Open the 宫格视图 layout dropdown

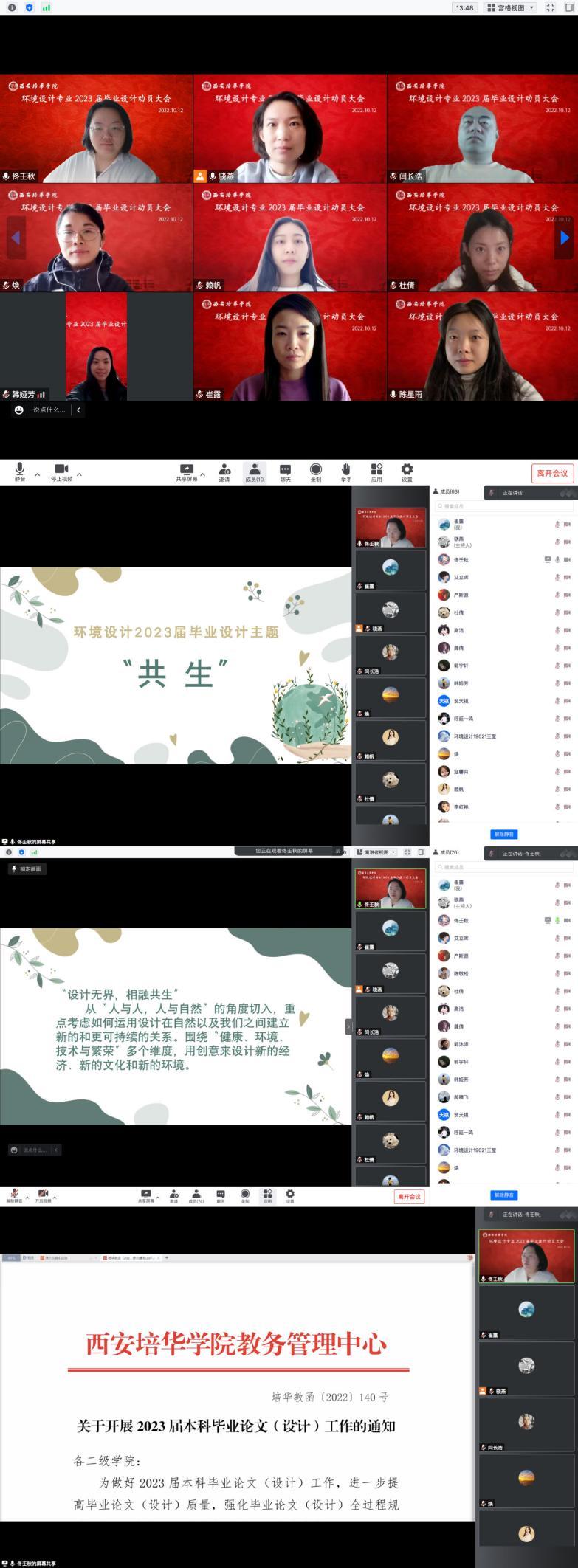pyautogui.click(x=510, y=7)
